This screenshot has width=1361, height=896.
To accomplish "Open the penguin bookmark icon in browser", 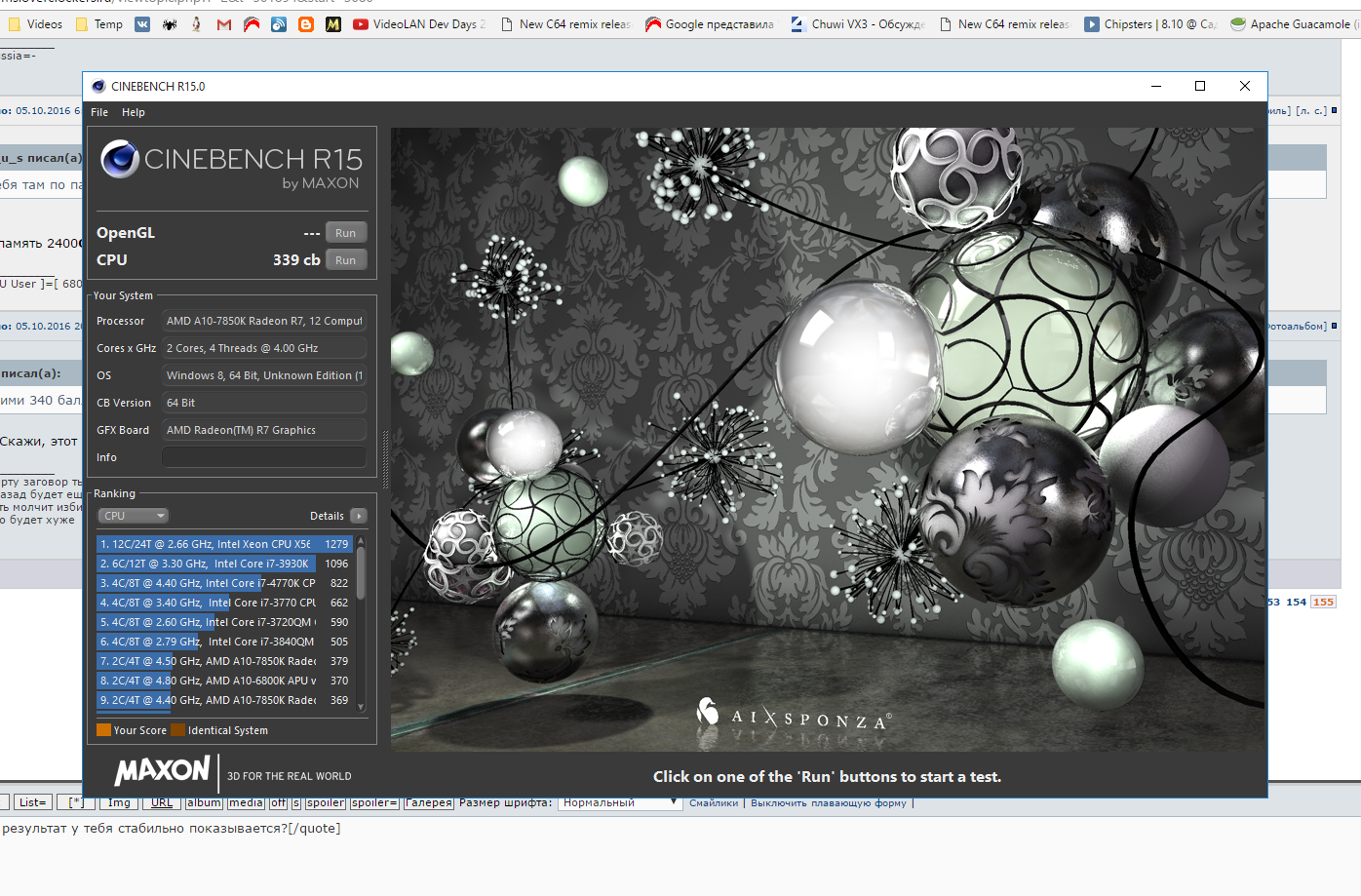I will point(197,24).
